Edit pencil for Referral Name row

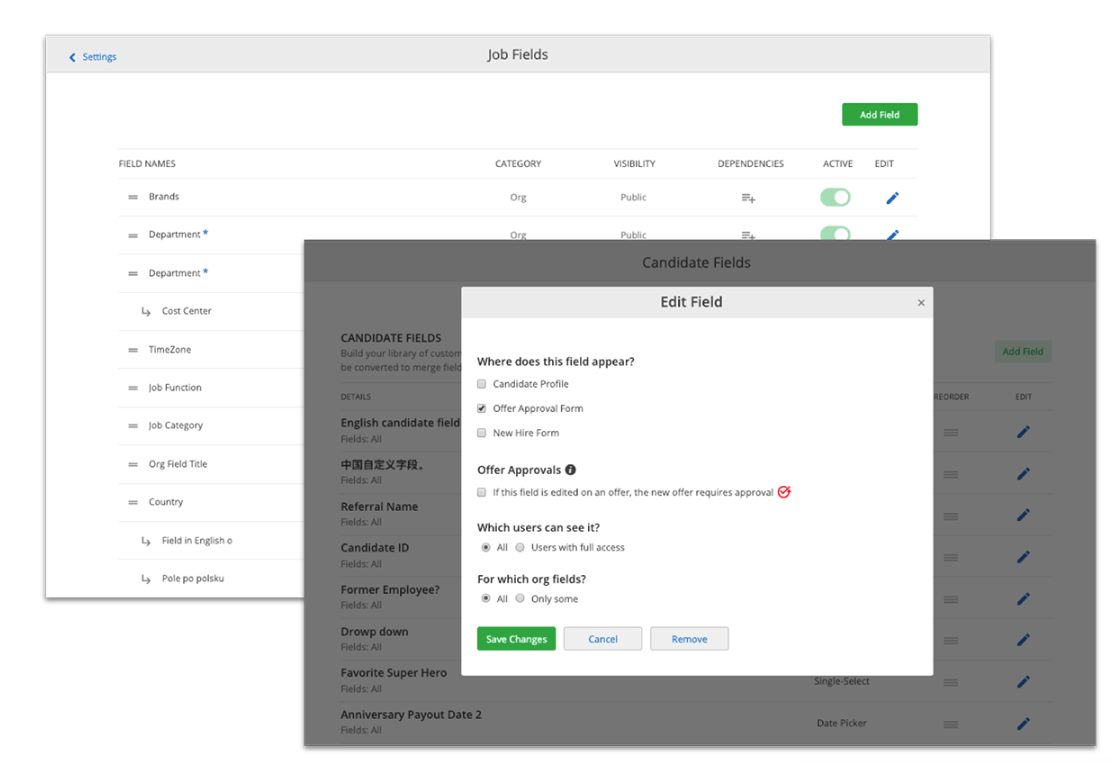pos(1023,515)
